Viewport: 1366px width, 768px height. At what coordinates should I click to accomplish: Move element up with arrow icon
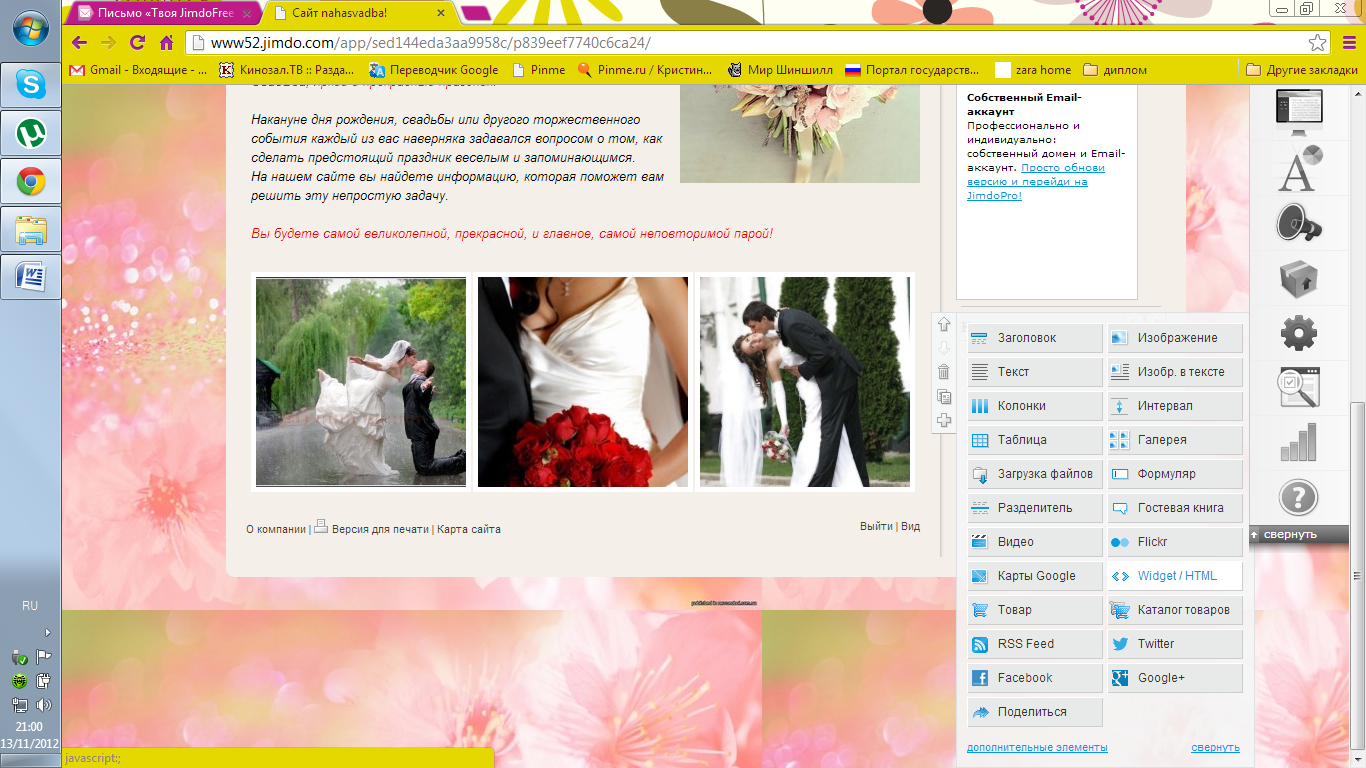pyautogui.click(x=943, y=324)
